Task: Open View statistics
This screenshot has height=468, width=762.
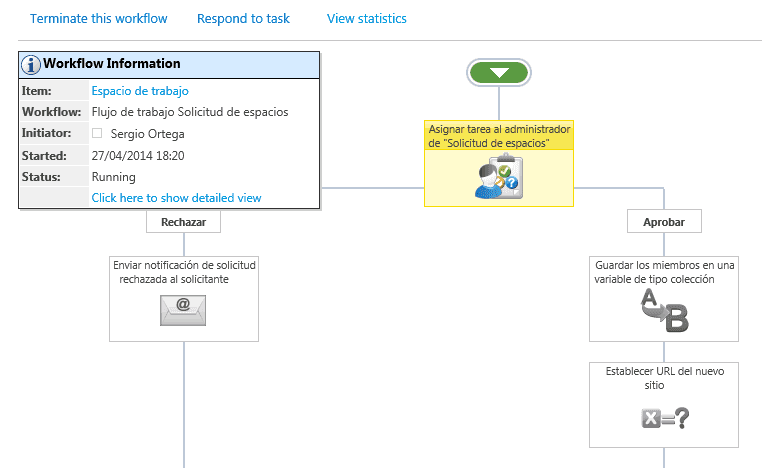Action: click(366, 18)
